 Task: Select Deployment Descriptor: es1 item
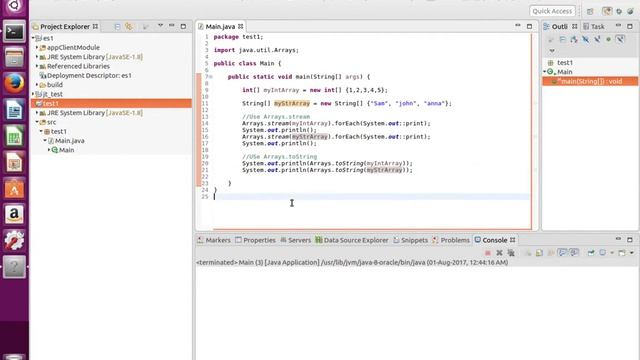click(85, 76)
